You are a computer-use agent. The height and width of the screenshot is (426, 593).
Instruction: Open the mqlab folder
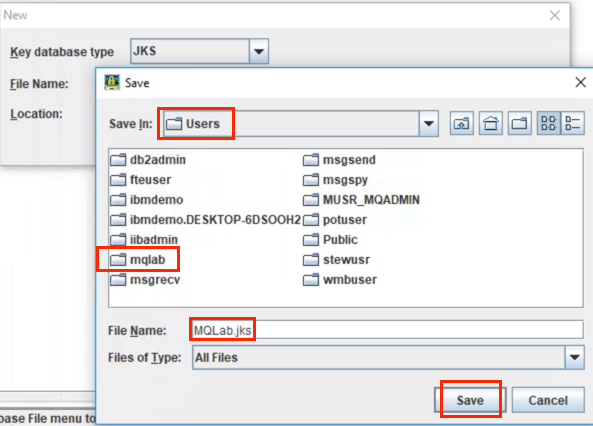[138, 260]
